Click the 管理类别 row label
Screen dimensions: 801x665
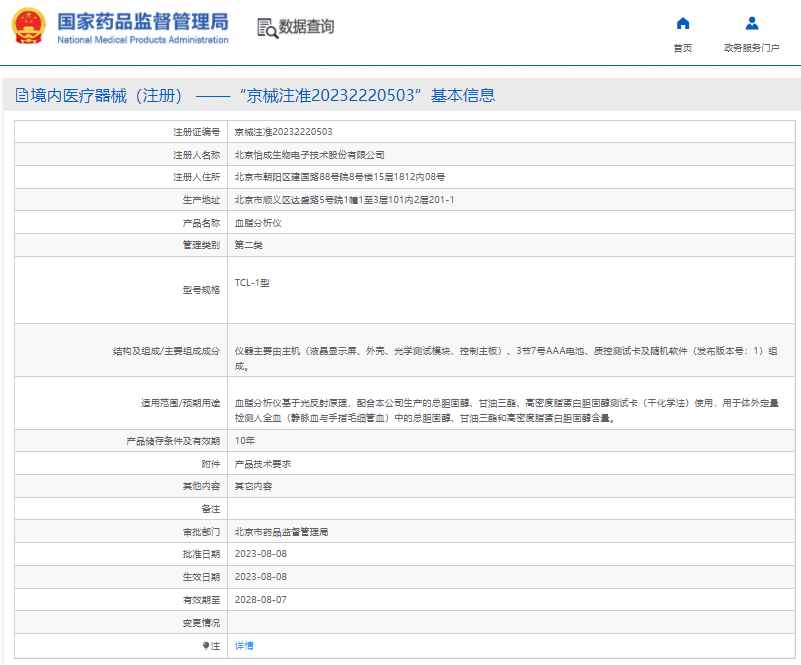coord(201,245)
